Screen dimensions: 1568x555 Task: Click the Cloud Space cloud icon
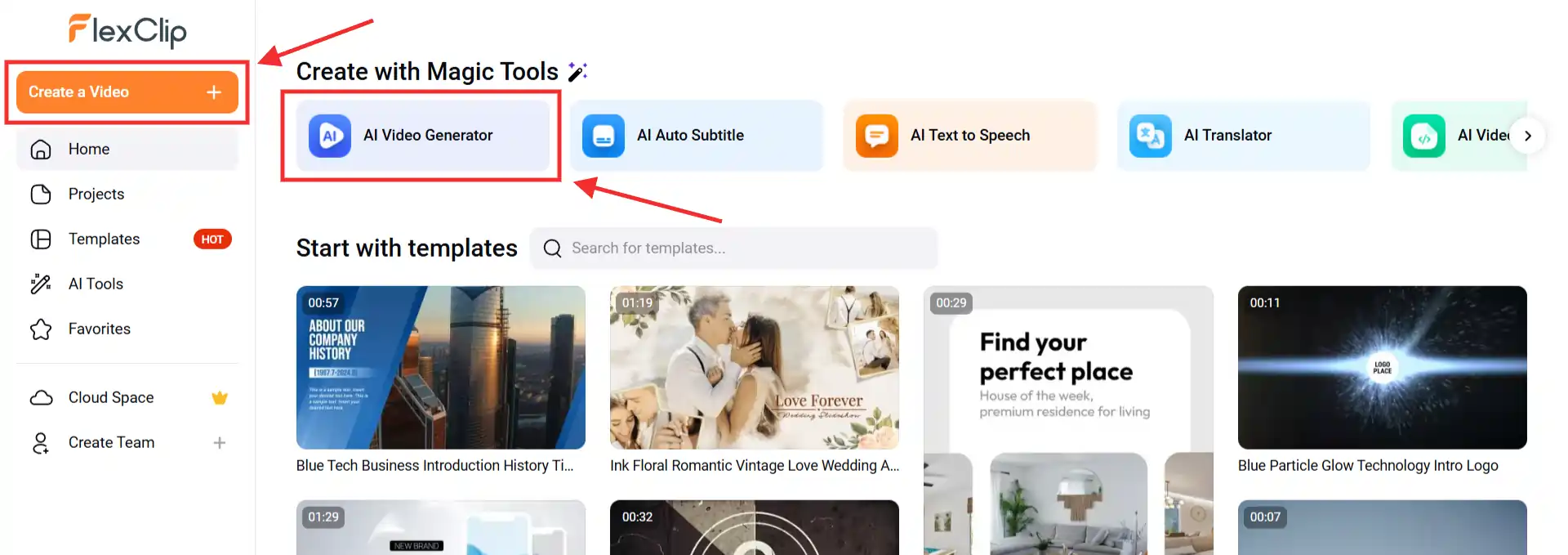point(41,397)
